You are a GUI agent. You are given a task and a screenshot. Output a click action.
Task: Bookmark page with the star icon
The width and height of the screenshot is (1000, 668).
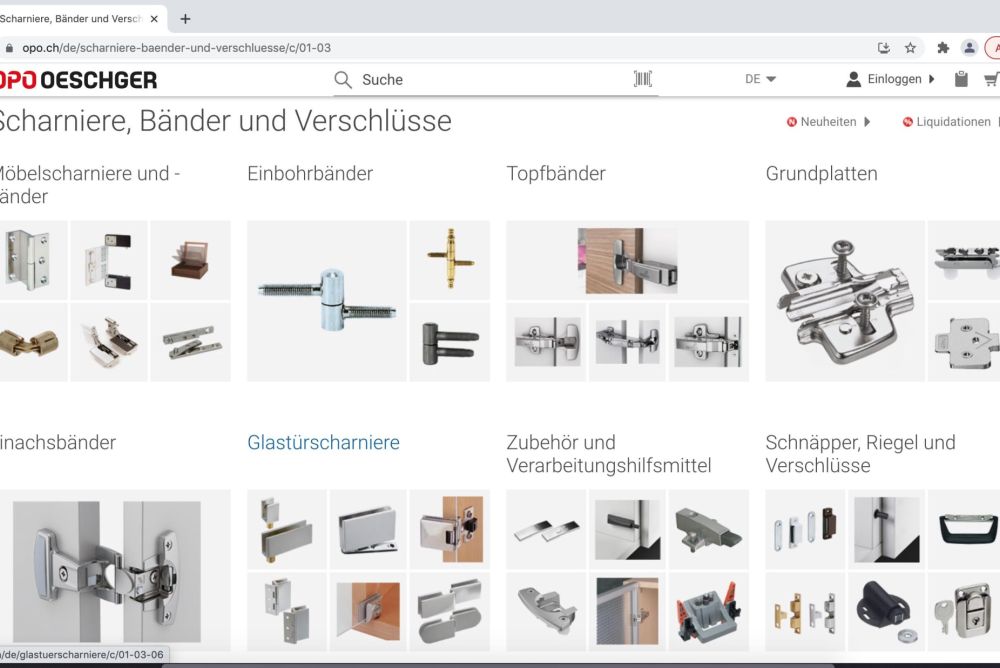tap(910, 47)
